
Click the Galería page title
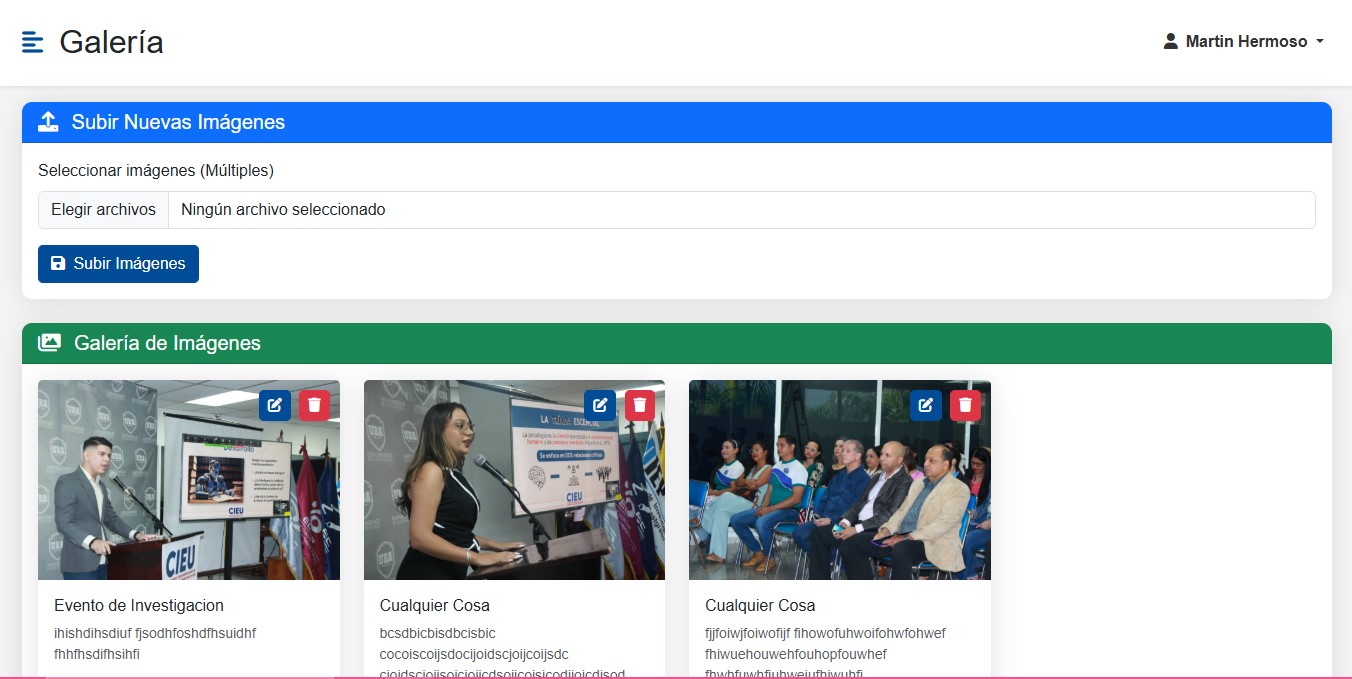tap(111, 42)
